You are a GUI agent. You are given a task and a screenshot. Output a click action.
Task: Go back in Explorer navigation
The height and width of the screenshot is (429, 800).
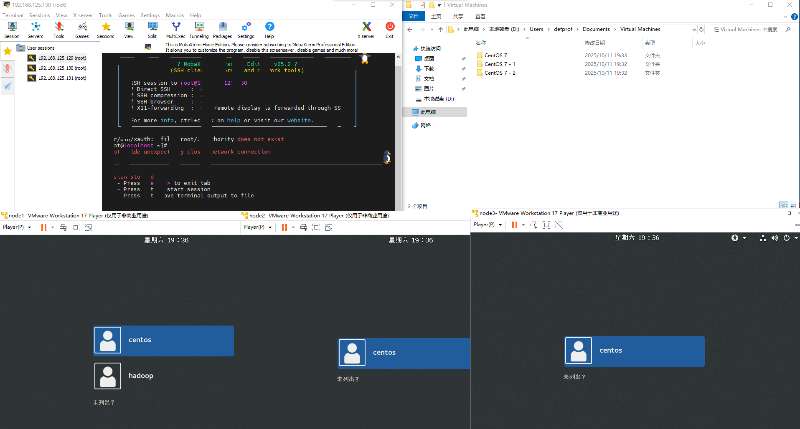410,30
